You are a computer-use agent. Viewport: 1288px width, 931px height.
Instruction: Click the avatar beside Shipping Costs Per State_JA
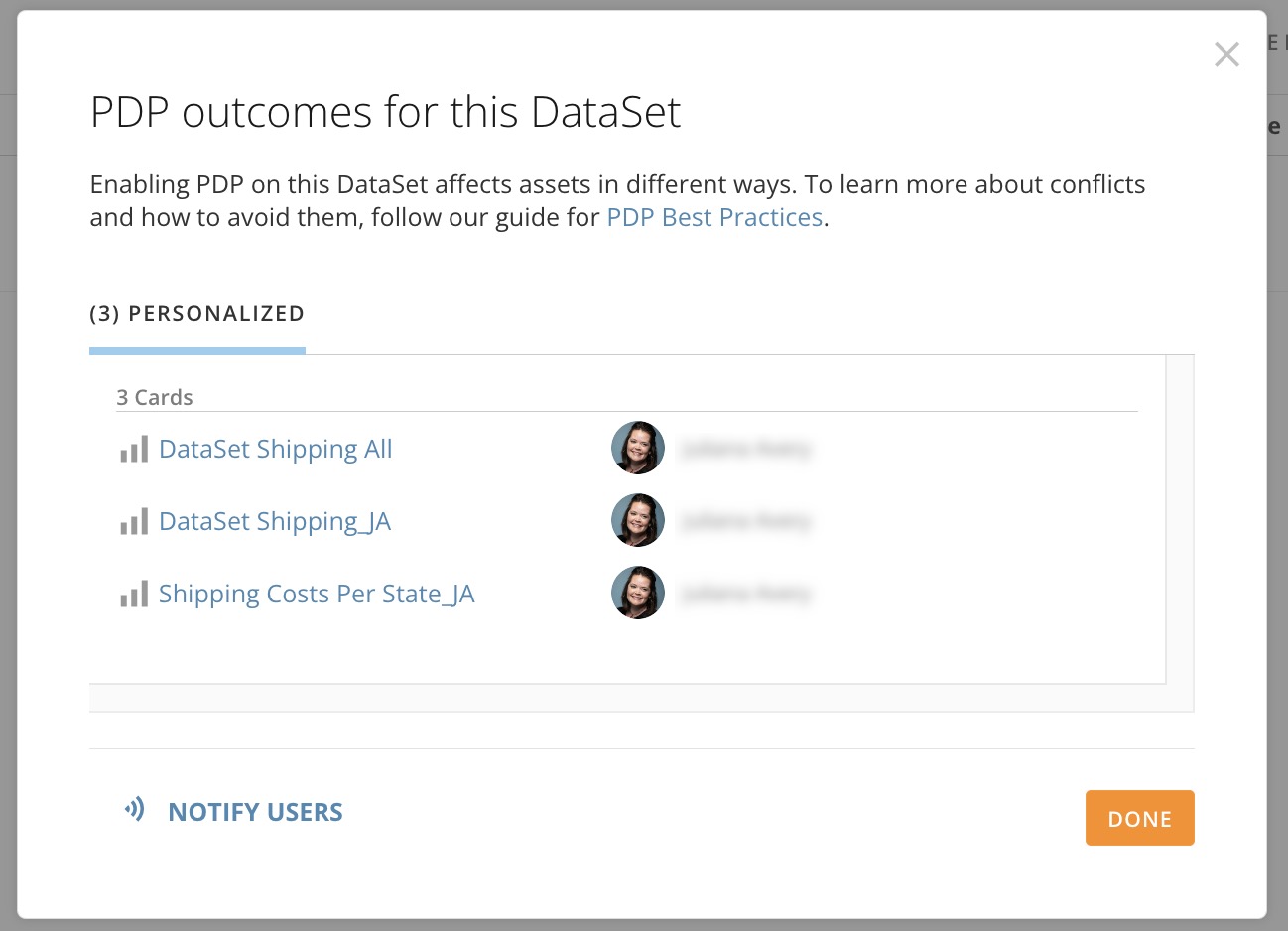pos(637,593)
